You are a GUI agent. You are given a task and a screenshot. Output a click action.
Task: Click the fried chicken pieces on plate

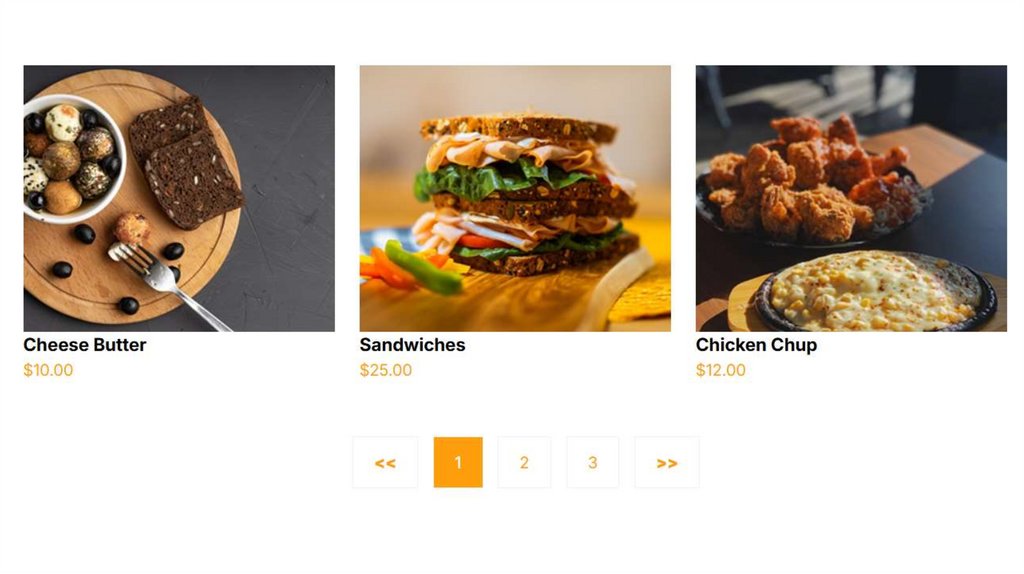coord(810,178)
